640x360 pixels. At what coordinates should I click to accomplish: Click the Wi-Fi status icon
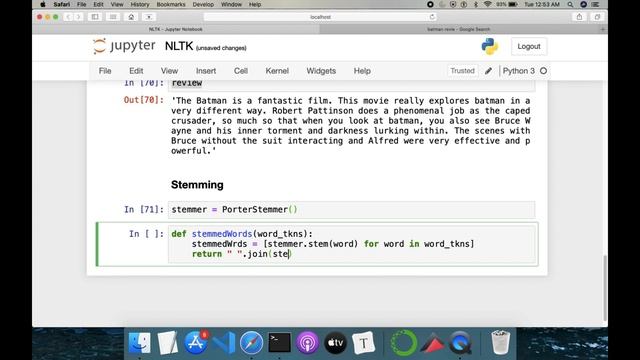(x=487, y=4)
